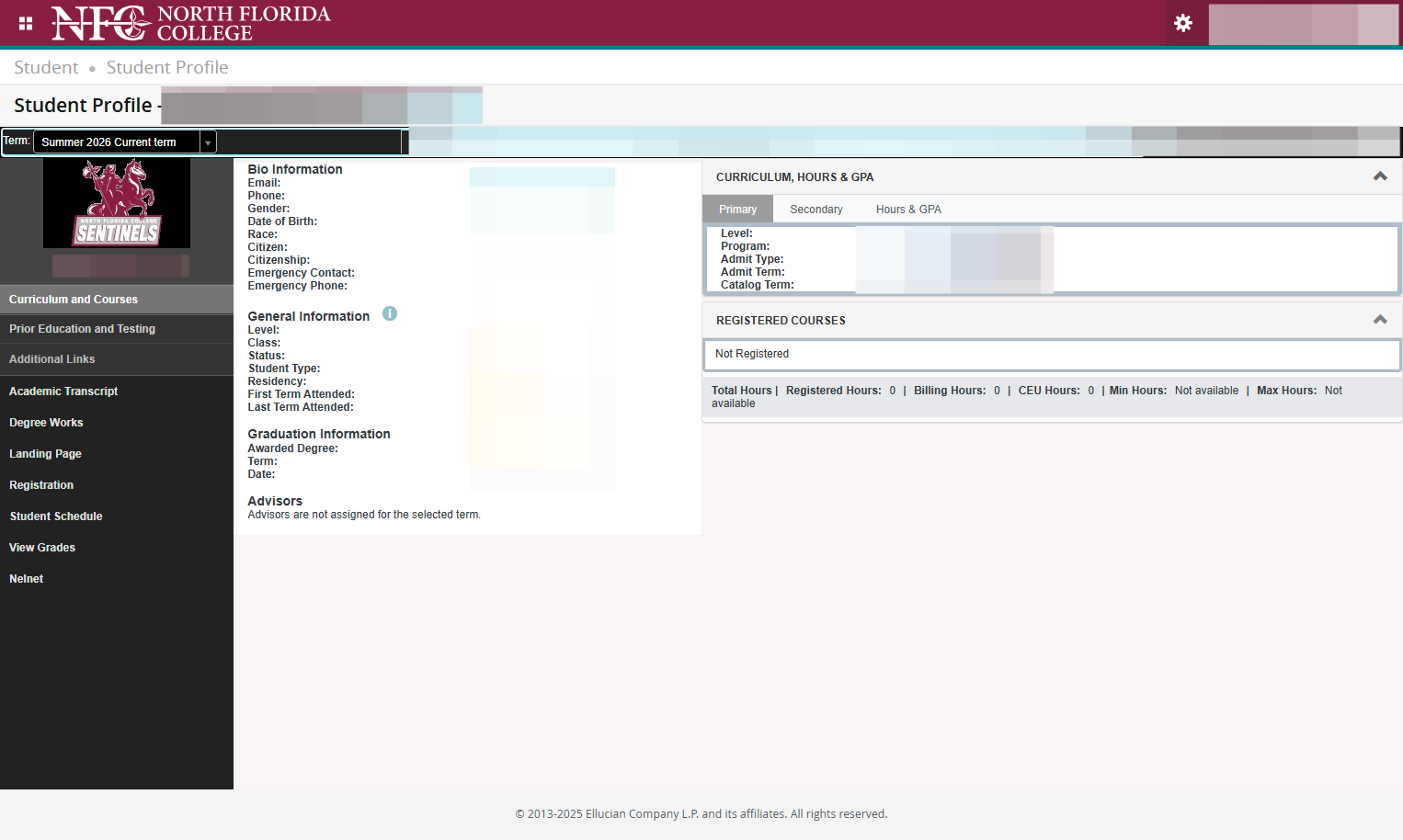This screenshot has height=840, width=1403.
Task: Click the 'Billing Hours:' label
Action: coord(950,391)
